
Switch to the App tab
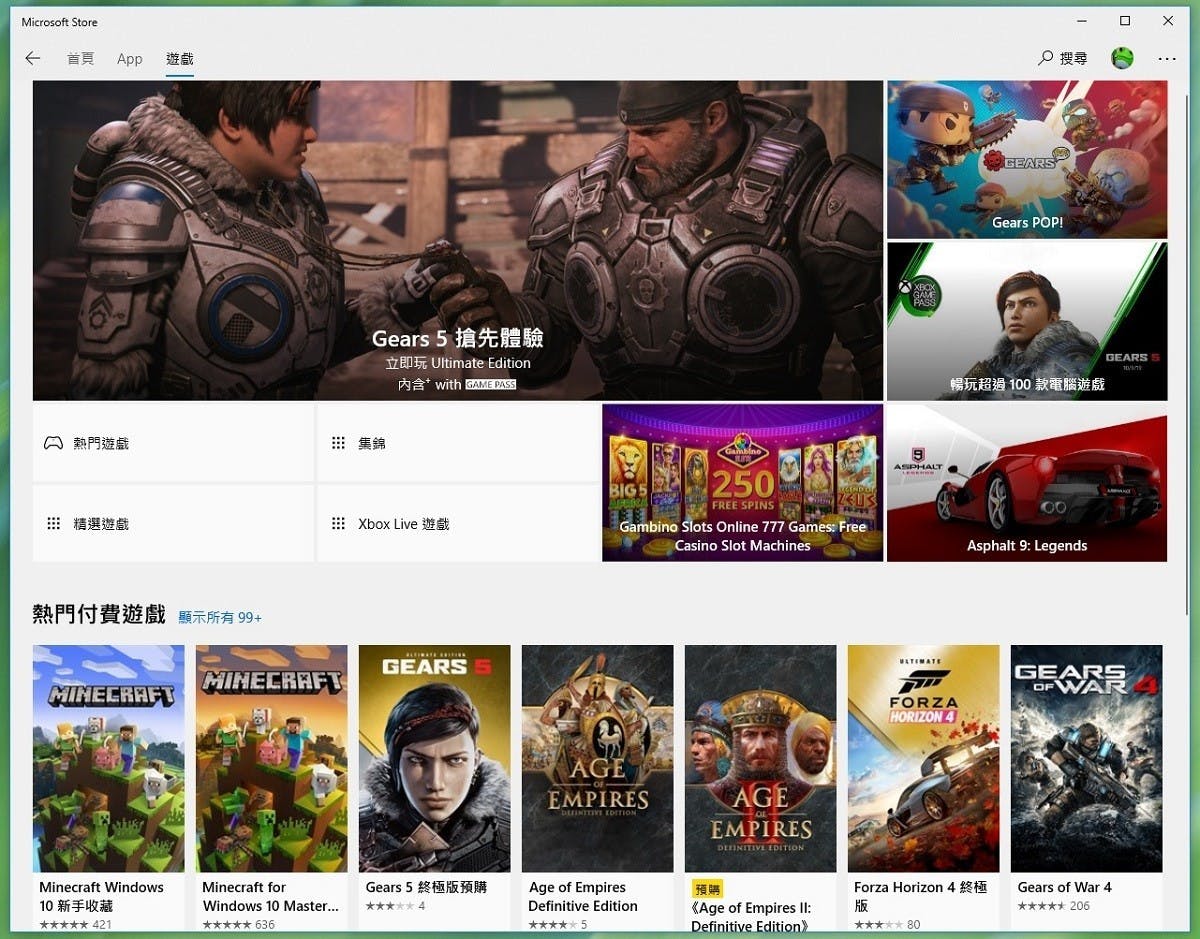tap(130, 59)
